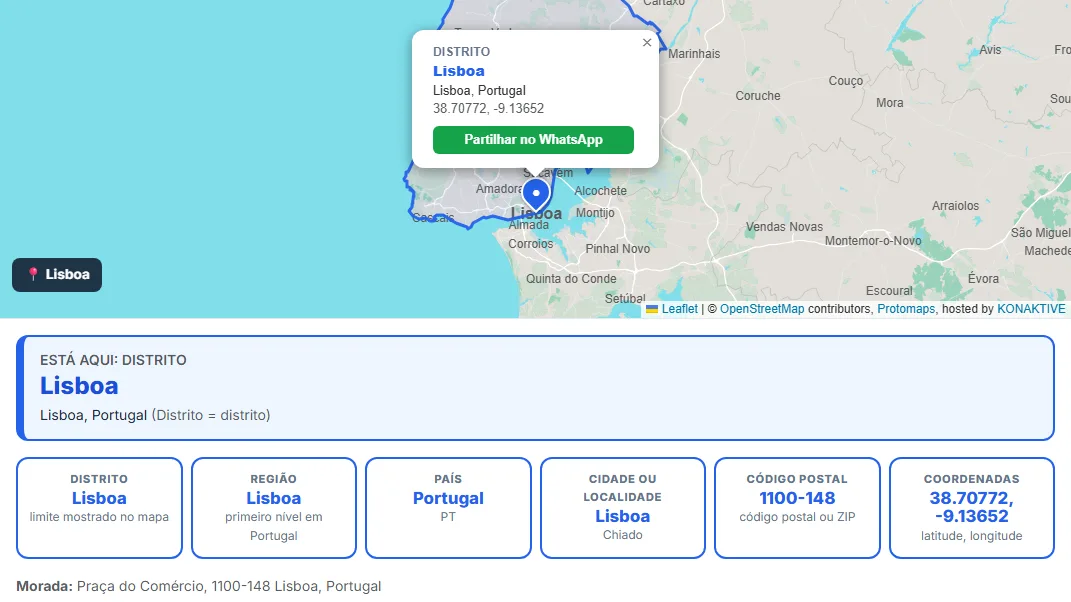Click the Montemor-o-Novo map label
The image size is (1071, 602).
coord(873,241)
